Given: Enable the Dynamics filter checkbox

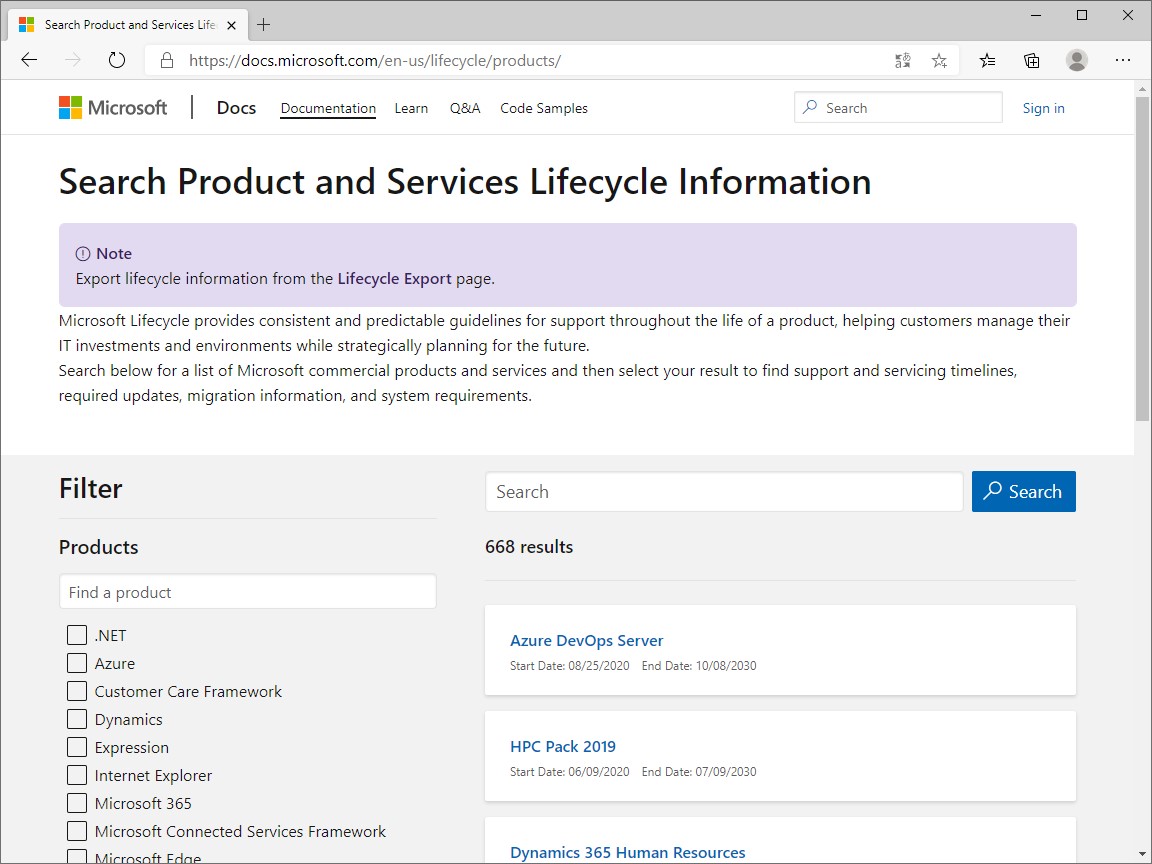Looking at the screenshot, I should click(76, 719).
